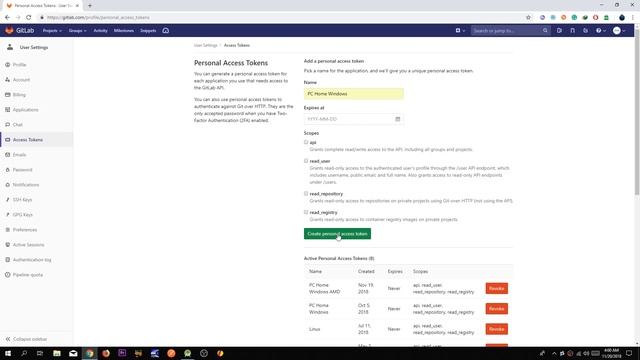
Task: Revoke the PC Home Windows AMD token
Action: pos(496,289)
